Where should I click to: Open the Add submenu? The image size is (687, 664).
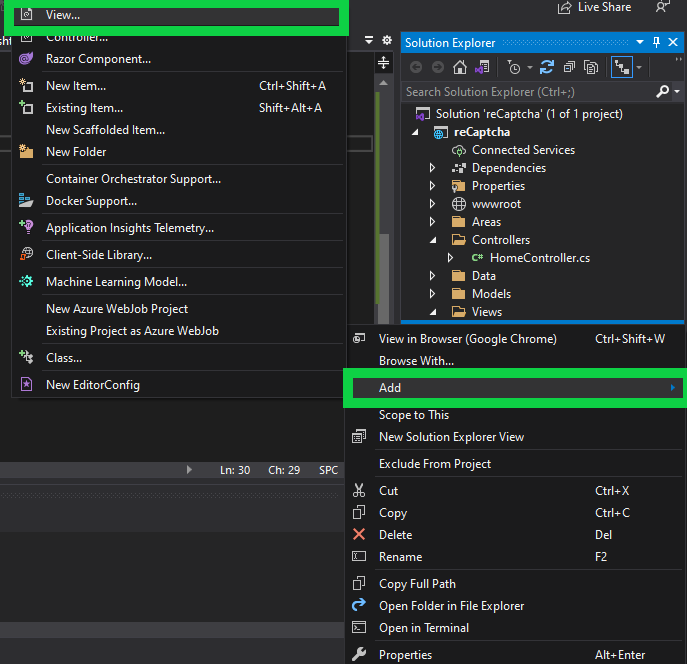tap(517, 388)
